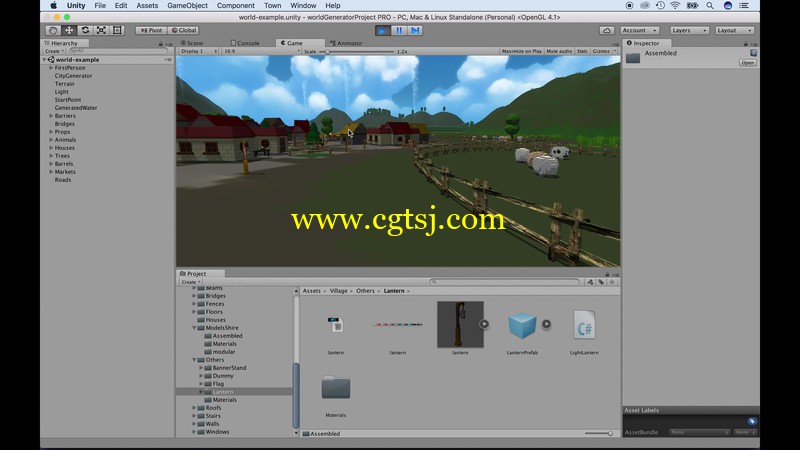Open the macOS Notification Center icon

744,6
